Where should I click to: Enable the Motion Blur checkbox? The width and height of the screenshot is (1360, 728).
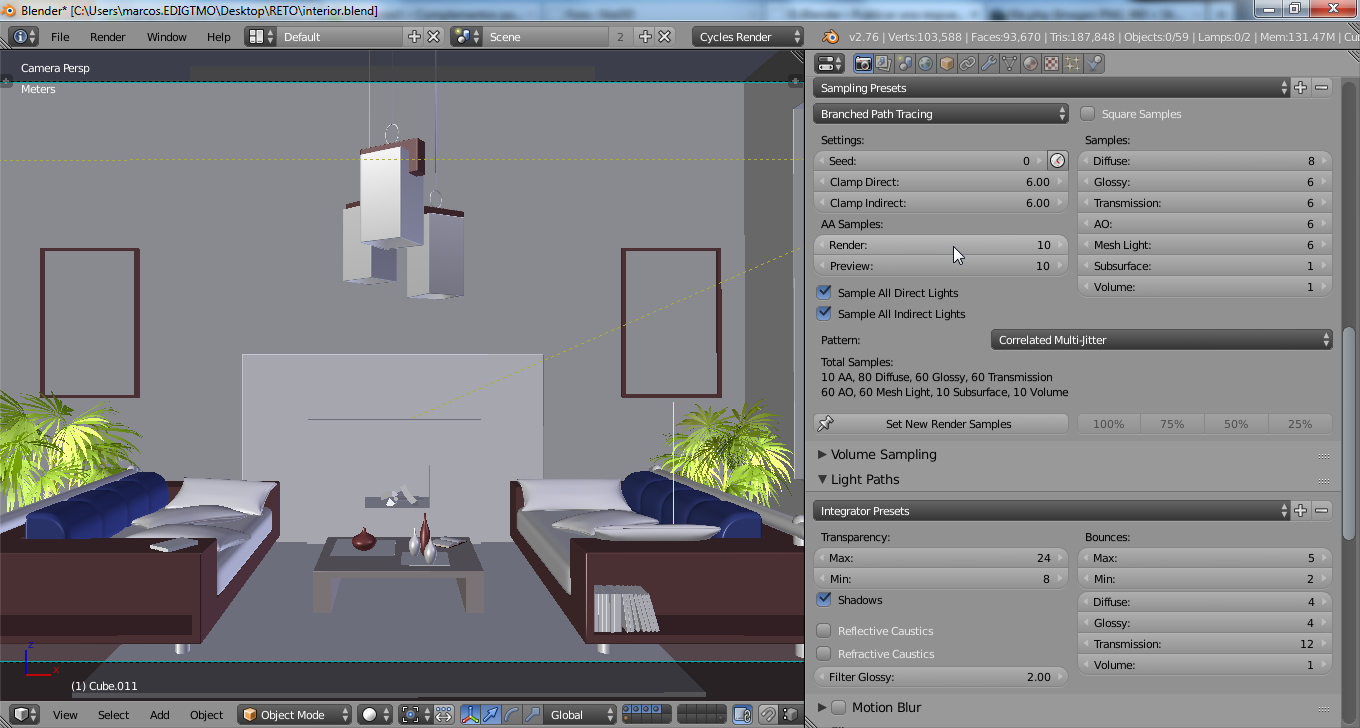(839, 707)
